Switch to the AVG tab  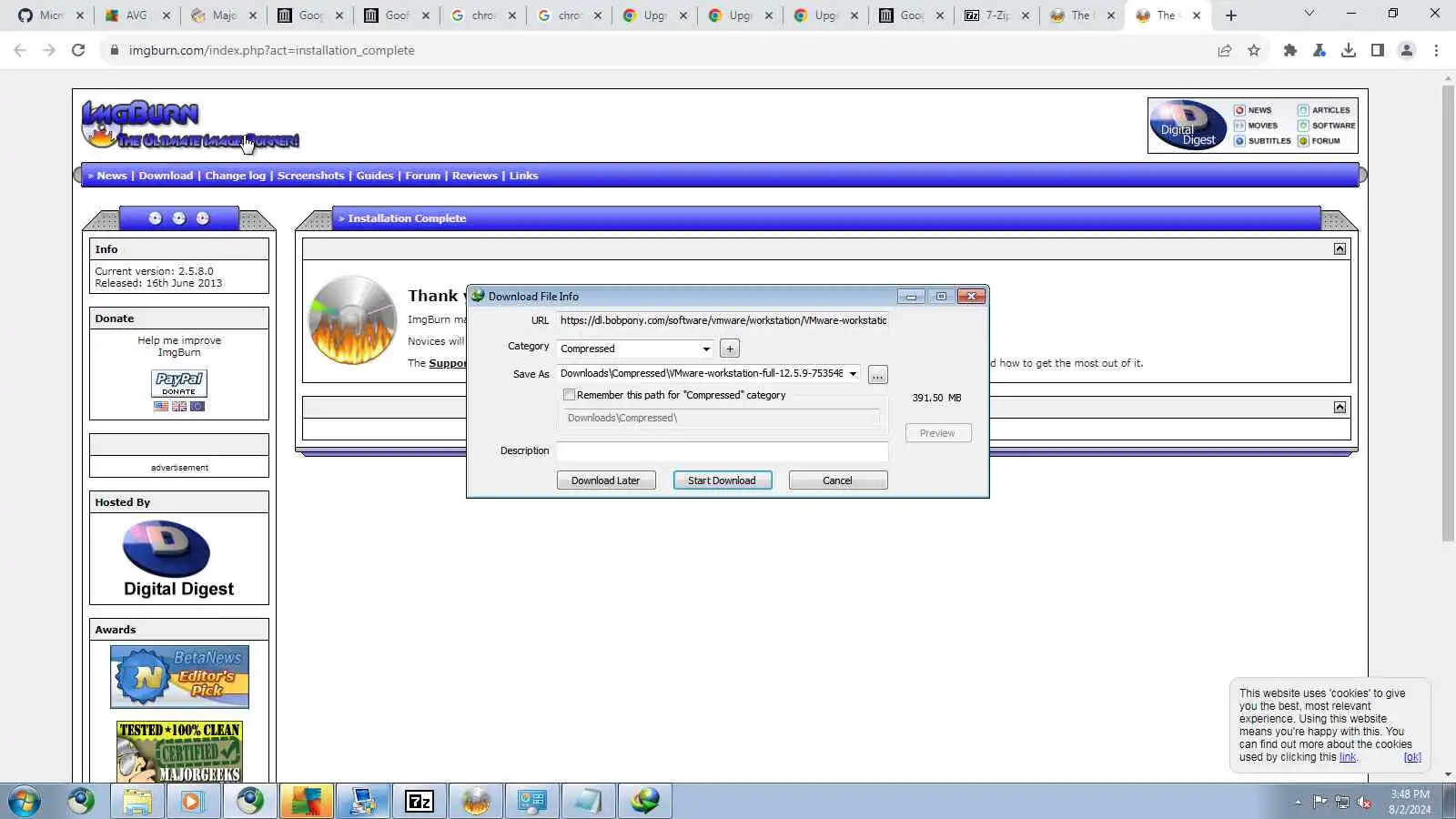pos(136,15)
